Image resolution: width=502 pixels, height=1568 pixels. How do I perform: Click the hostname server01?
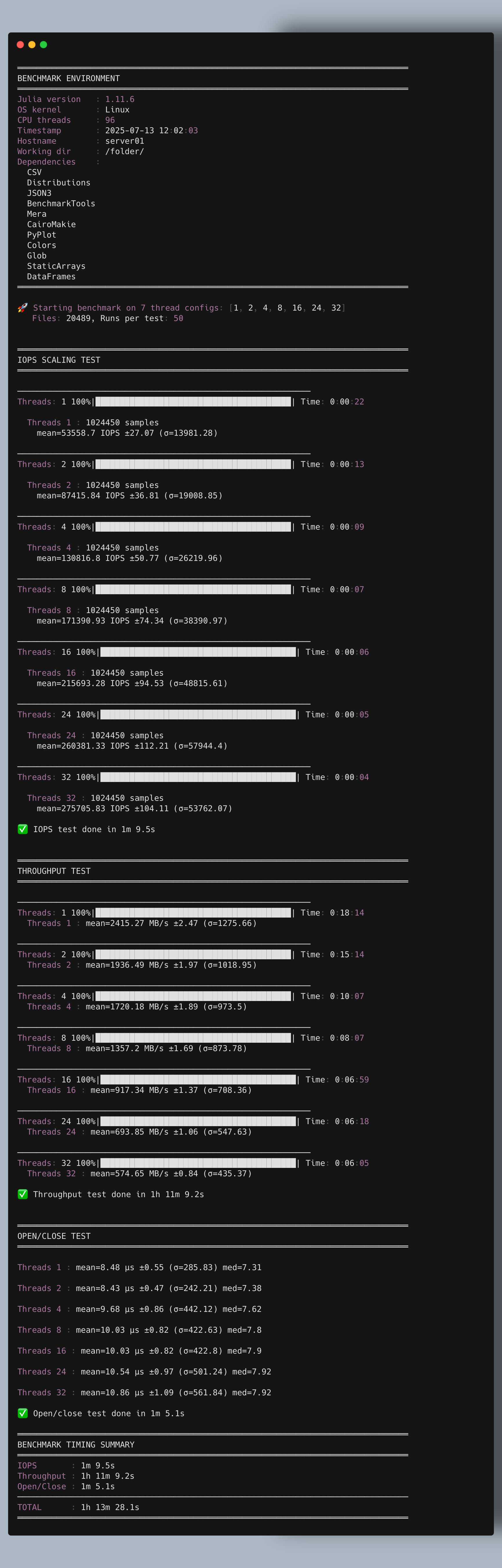click(x=124, y=141)
